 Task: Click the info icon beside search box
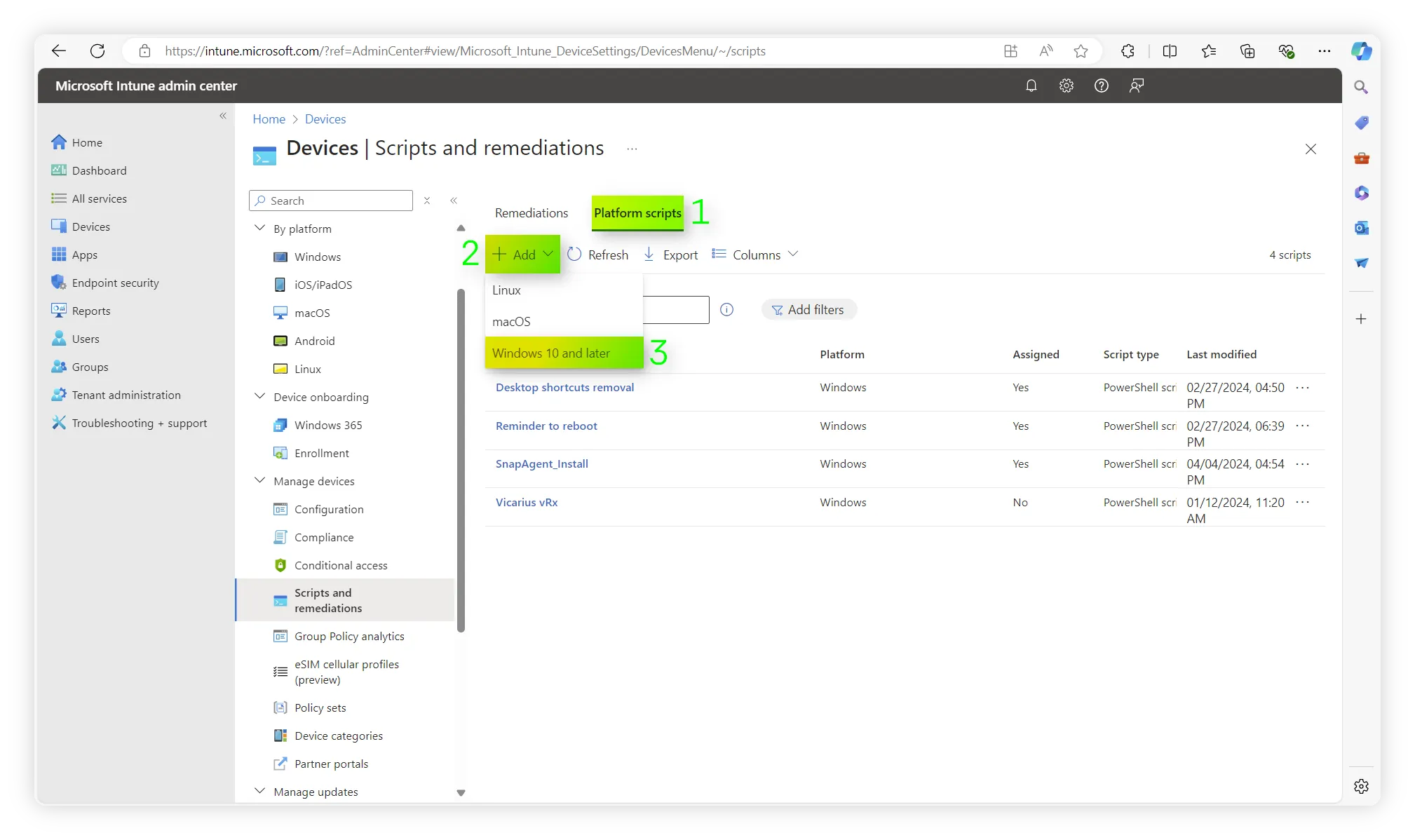click(726, 309)
